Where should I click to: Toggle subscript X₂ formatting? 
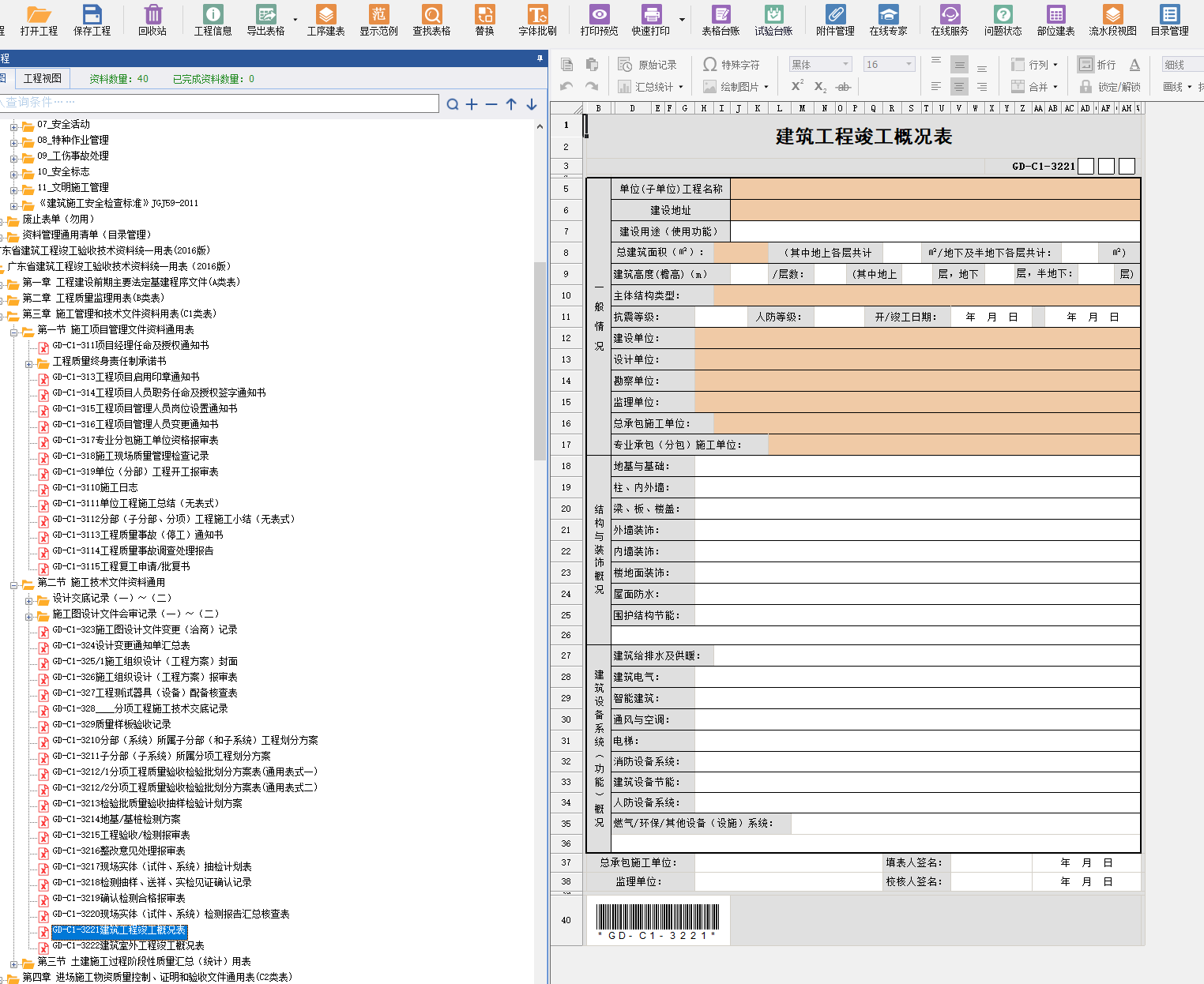(820, 87)
